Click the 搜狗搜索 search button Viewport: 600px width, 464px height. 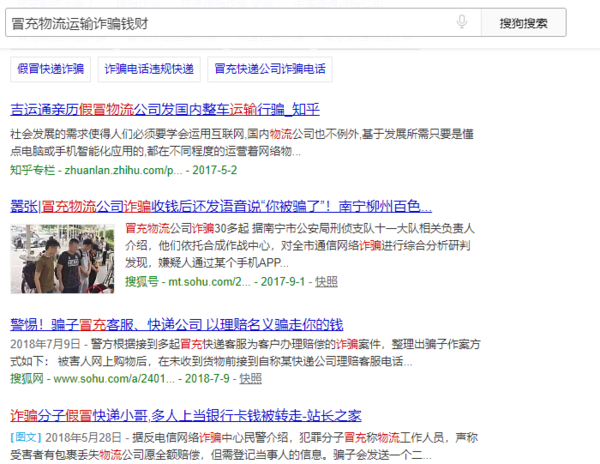point(523,23)
